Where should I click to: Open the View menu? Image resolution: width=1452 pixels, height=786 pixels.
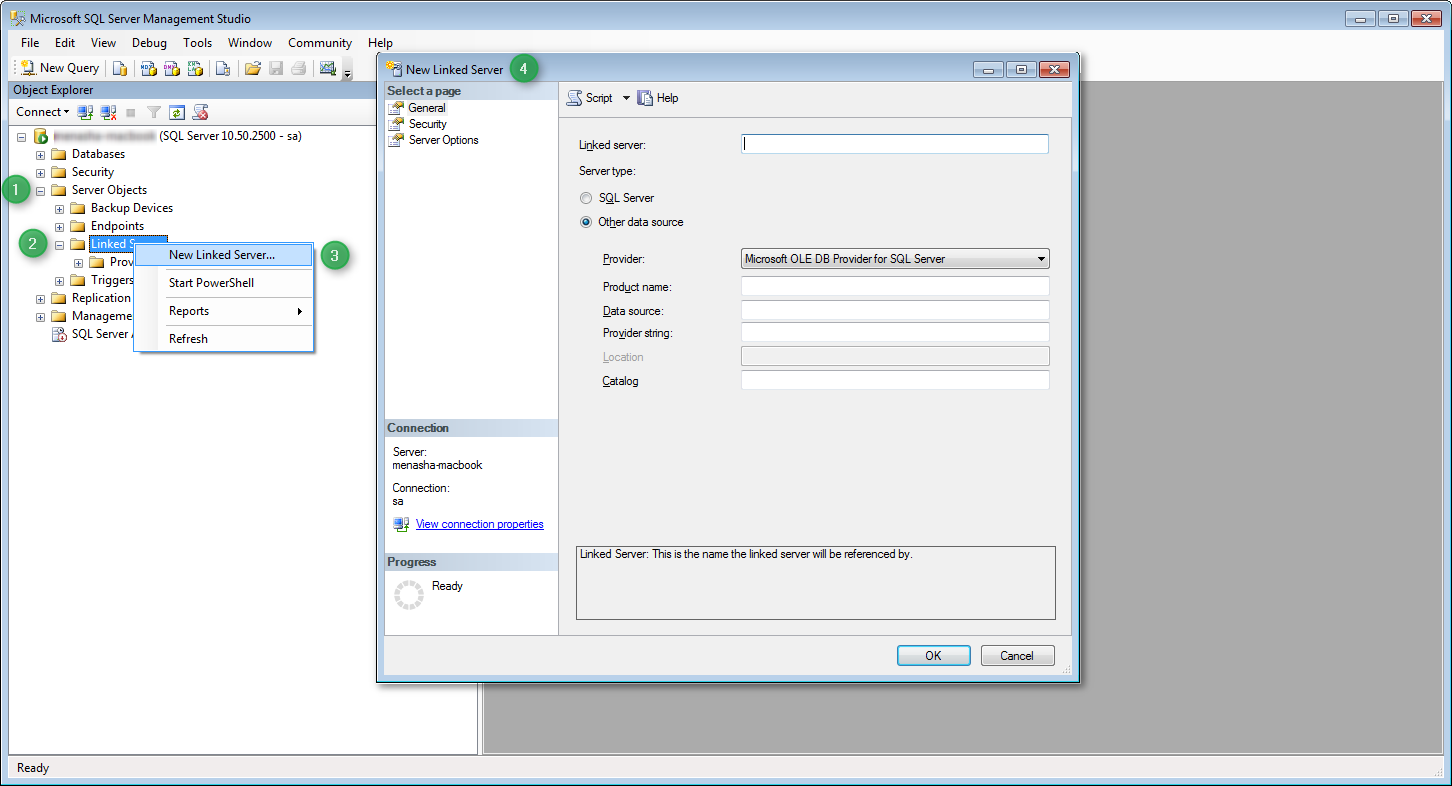[x=104, y=43]
